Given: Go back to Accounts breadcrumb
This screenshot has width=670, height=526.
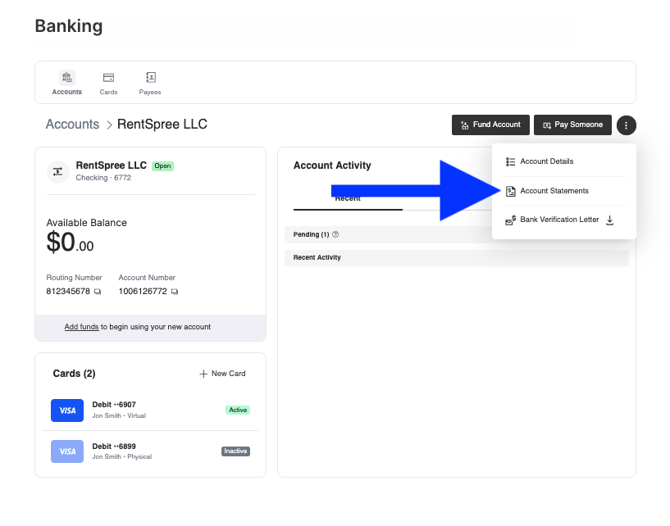Looking at the screenshot, I should click(x=72, y=125).
